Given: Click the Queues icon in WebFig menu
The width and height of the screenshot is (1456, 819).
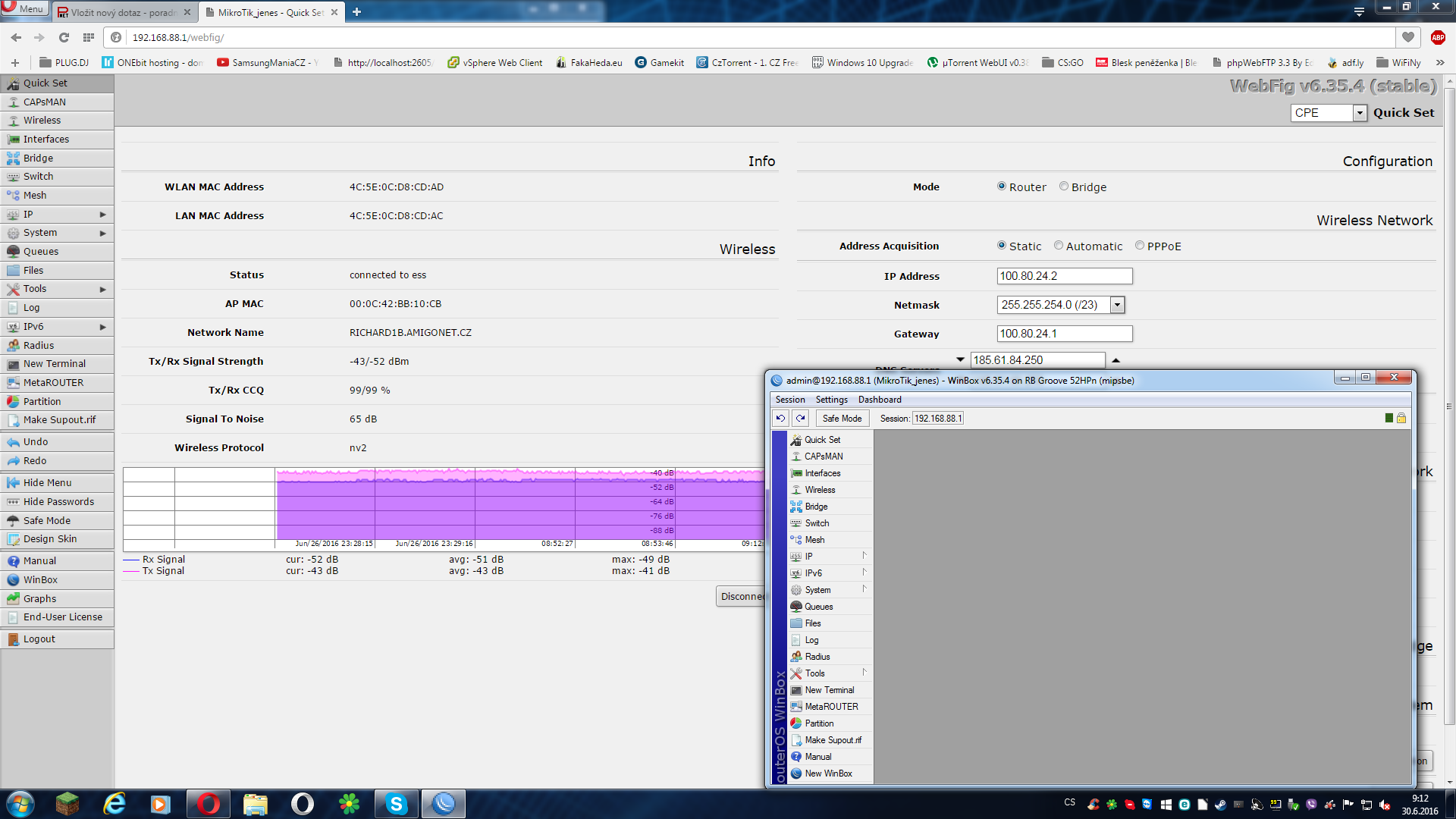Looking at the screenshot, I should click(x=13, y=252).
